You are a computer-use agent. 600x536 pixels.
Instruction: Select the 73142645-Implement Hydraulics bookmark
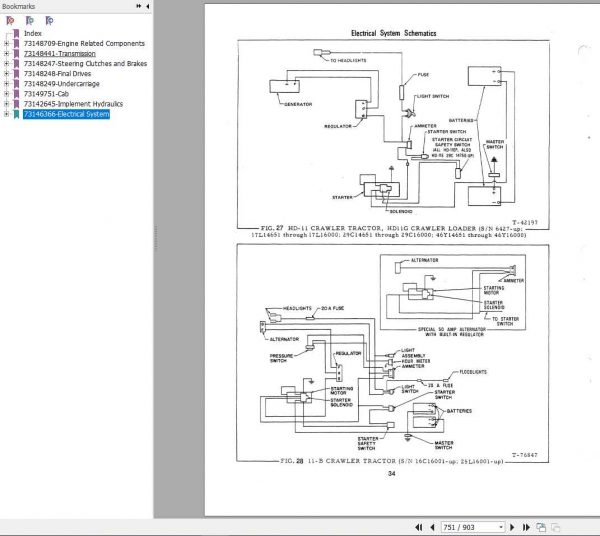click(73, 104)
